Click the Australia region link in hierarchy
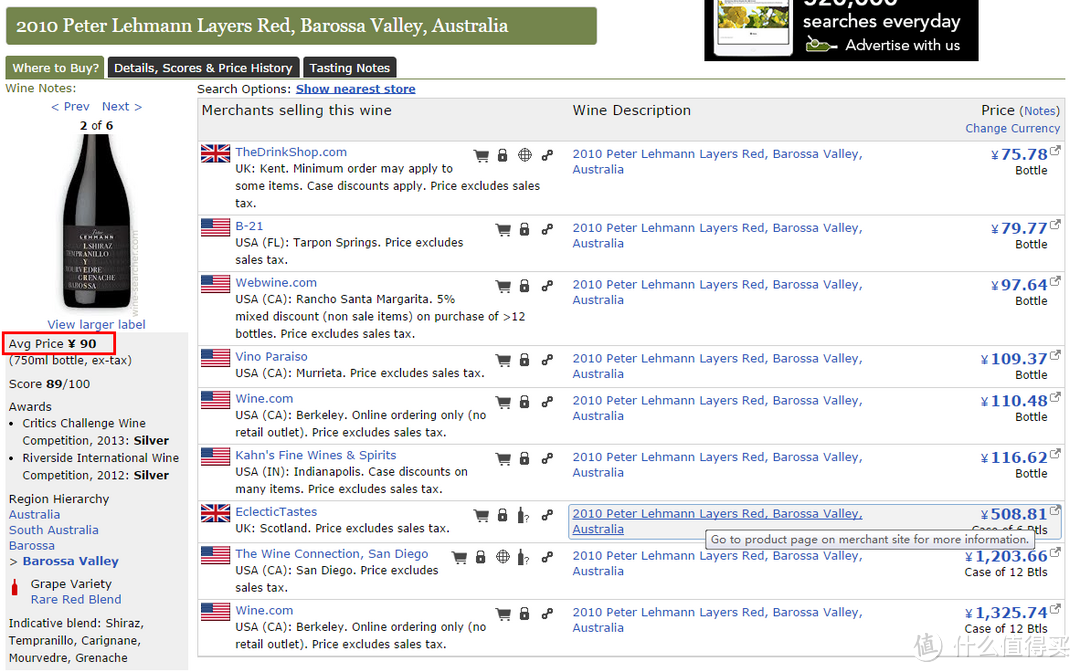 [34, 514]
